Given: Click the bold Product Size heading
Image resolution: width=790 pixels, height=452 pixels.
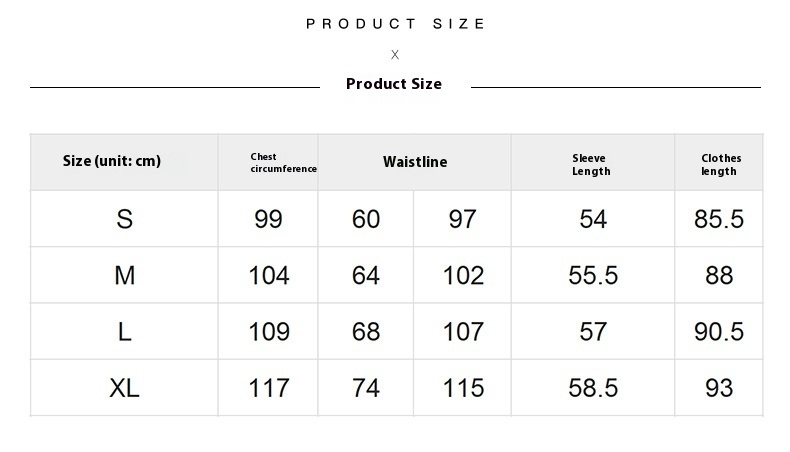Looking at the screenshot, I should coord(394,84).
